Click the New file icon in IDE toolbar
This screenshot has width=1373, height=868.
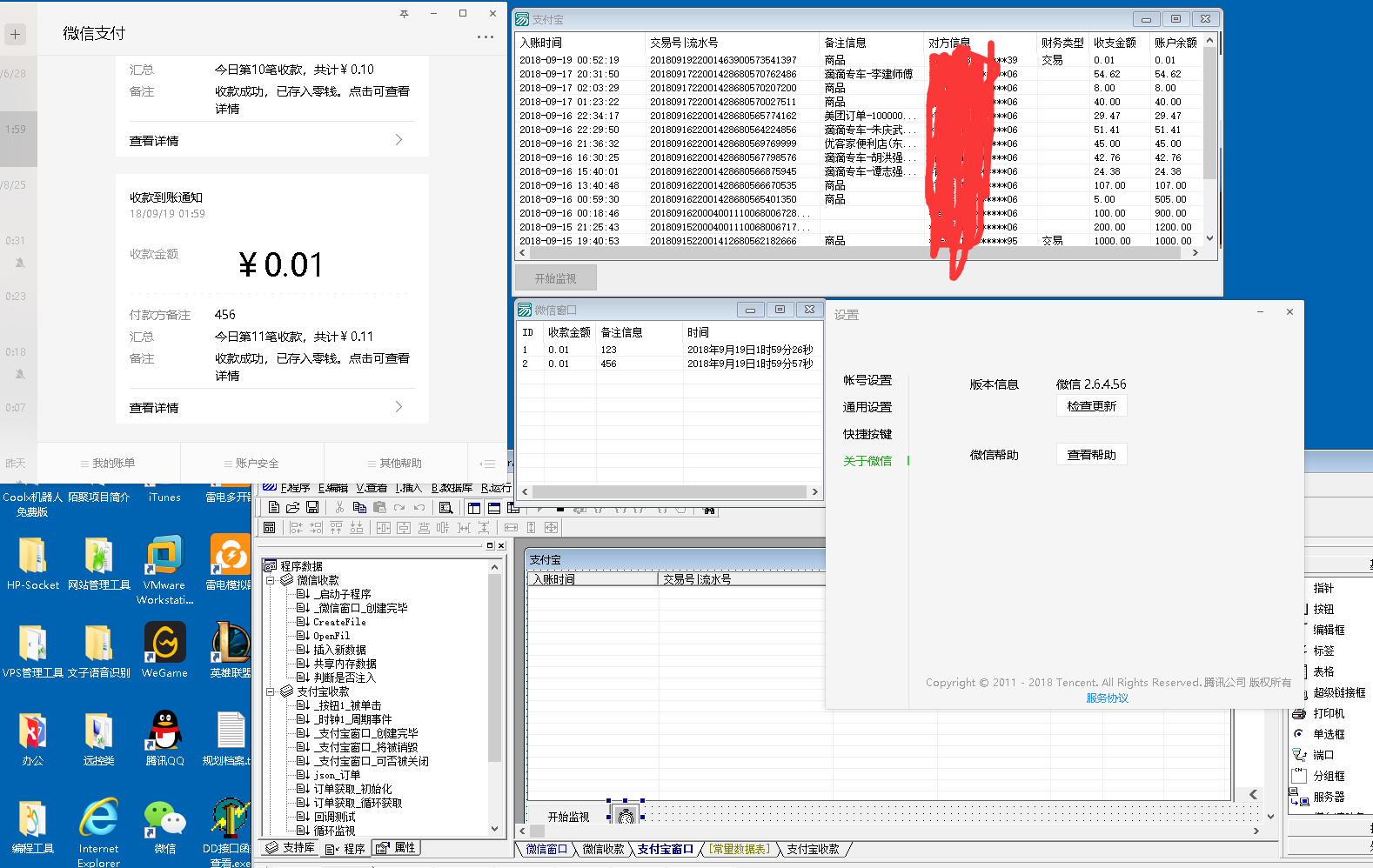coord(274,507)
